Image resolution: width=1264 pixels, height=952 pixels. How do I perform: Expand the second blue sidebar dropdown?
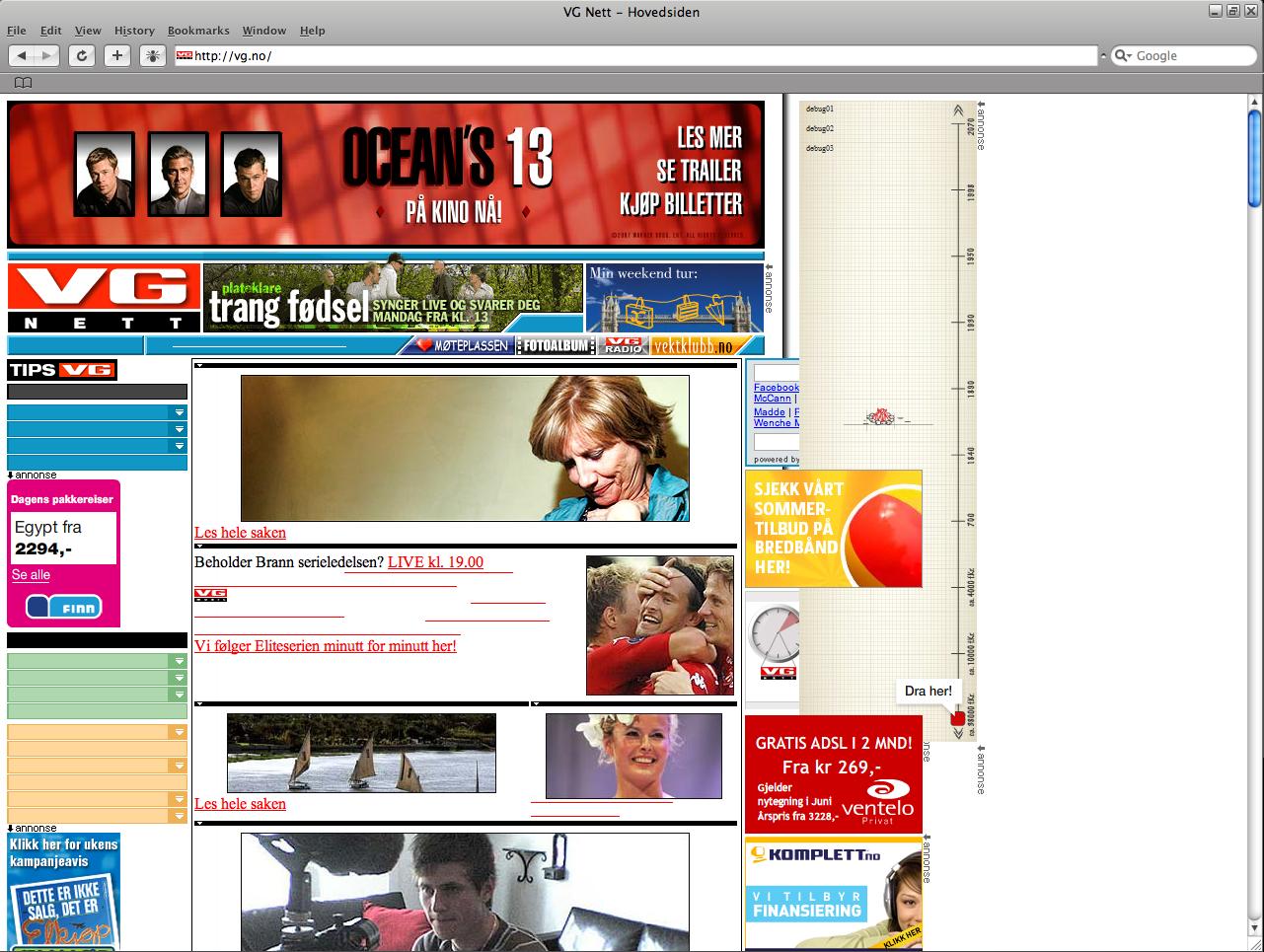(179, 429)
